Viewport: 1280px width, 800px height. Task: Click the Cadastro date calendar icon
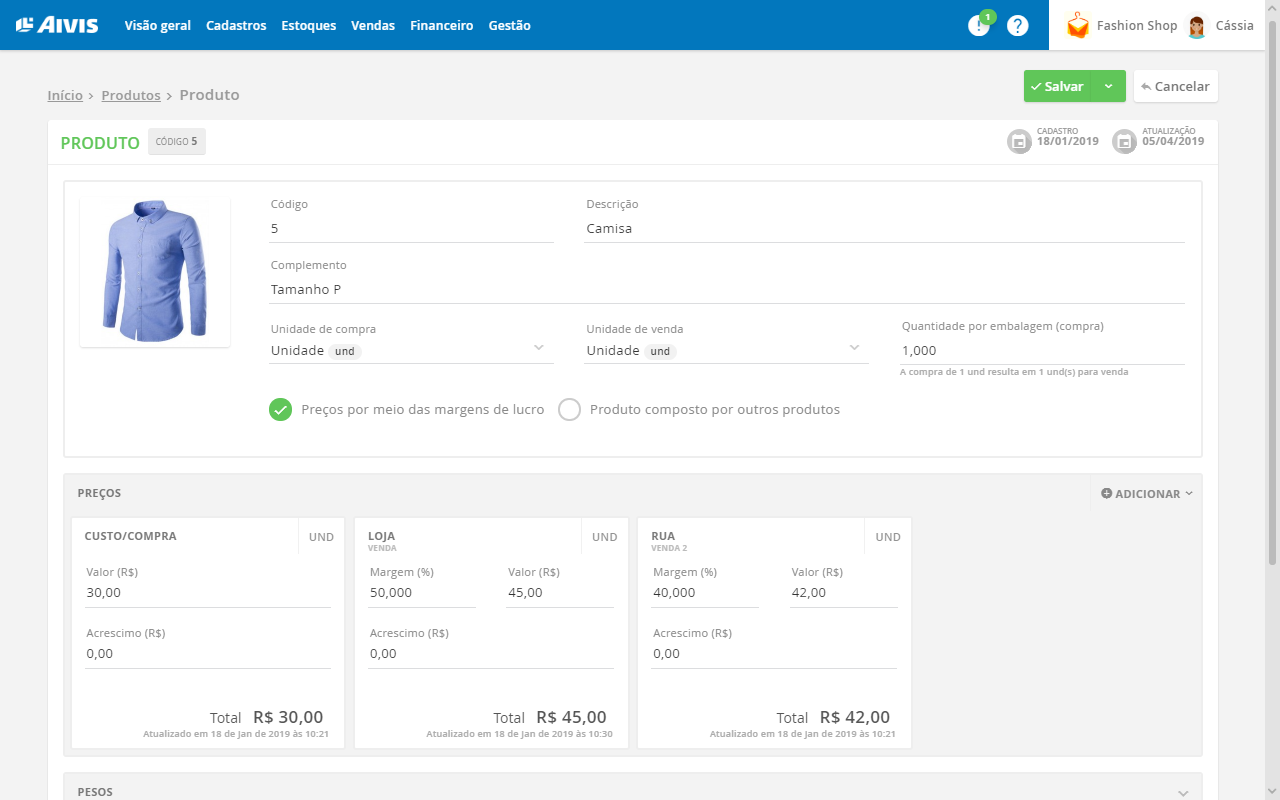[x=1019, y=141]
